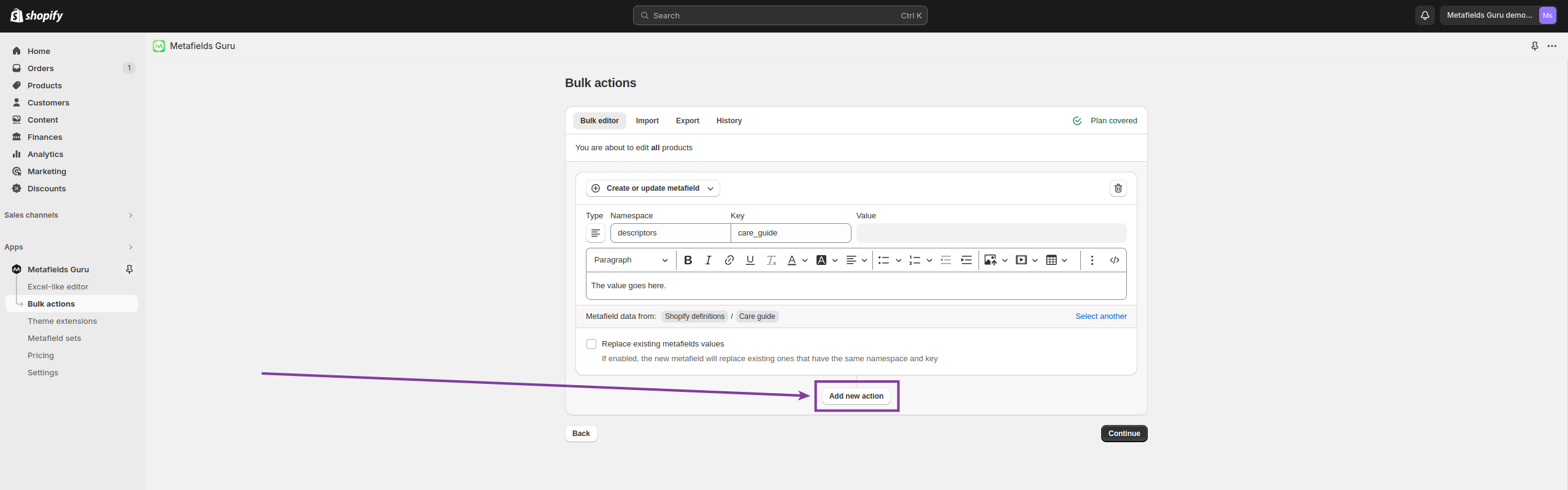Expand the alignment options arrow

[864, 260]
